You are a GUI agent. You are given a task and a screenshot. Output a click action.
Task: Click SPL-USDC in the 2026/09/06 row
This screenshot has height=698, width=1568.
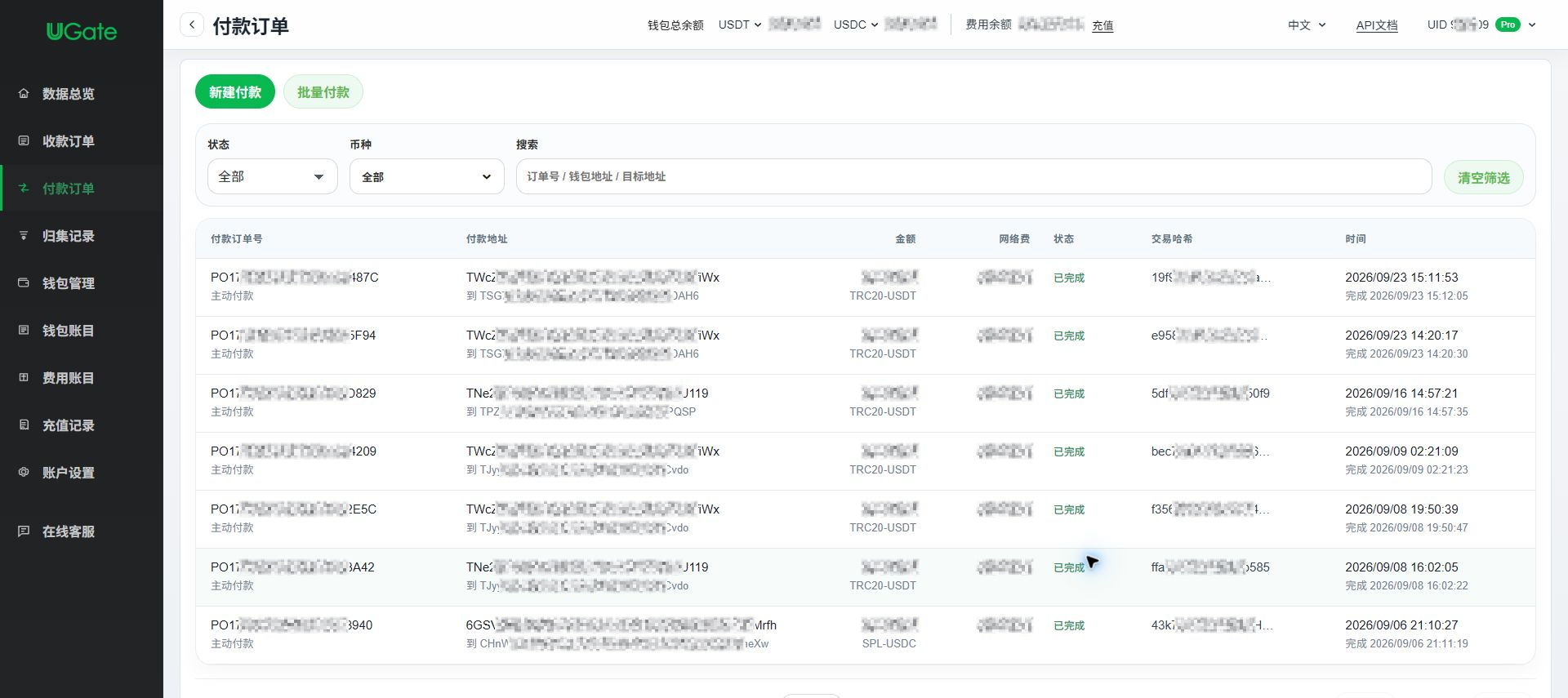889,643
